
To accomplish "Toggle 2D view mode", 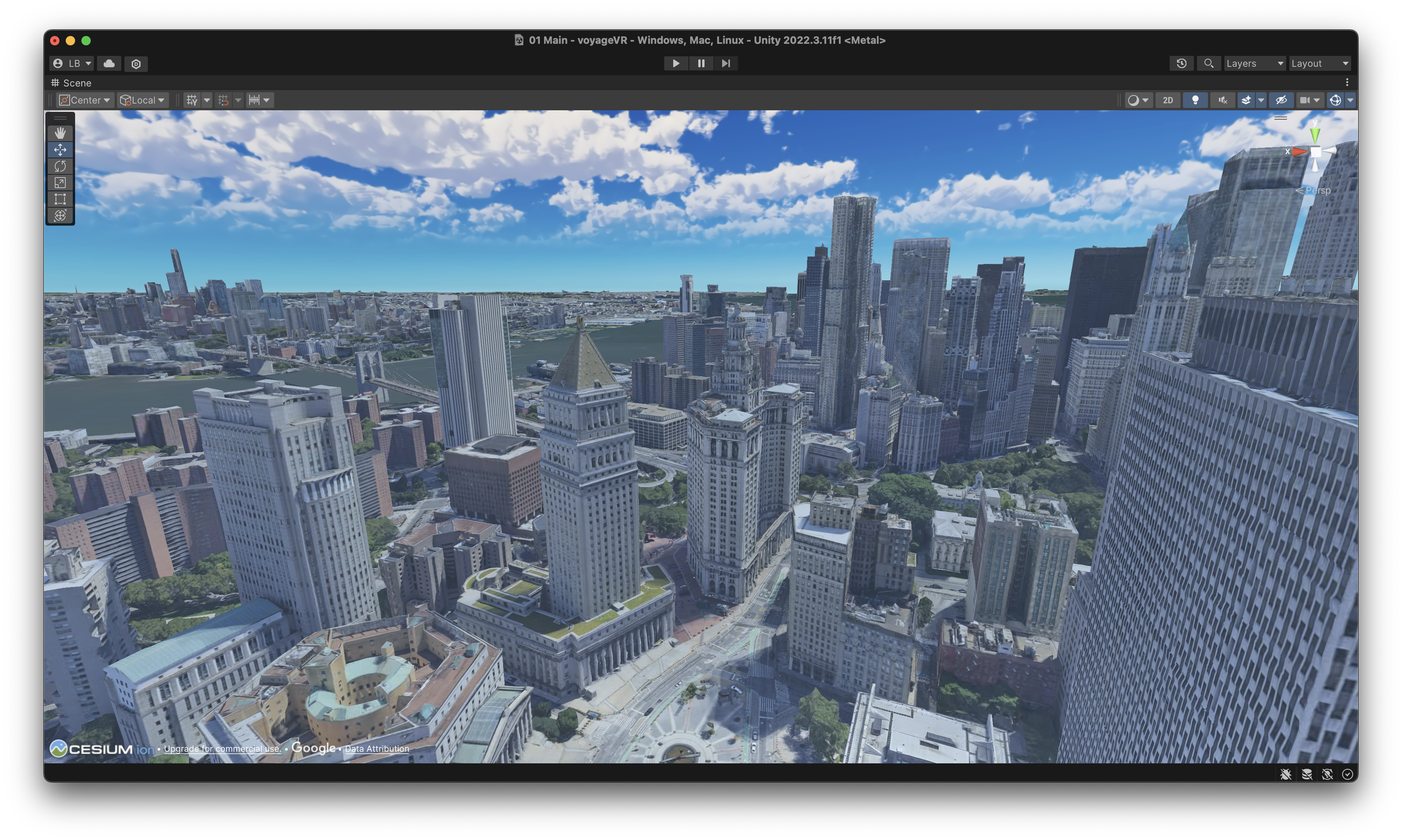I will pos(1168,100).
